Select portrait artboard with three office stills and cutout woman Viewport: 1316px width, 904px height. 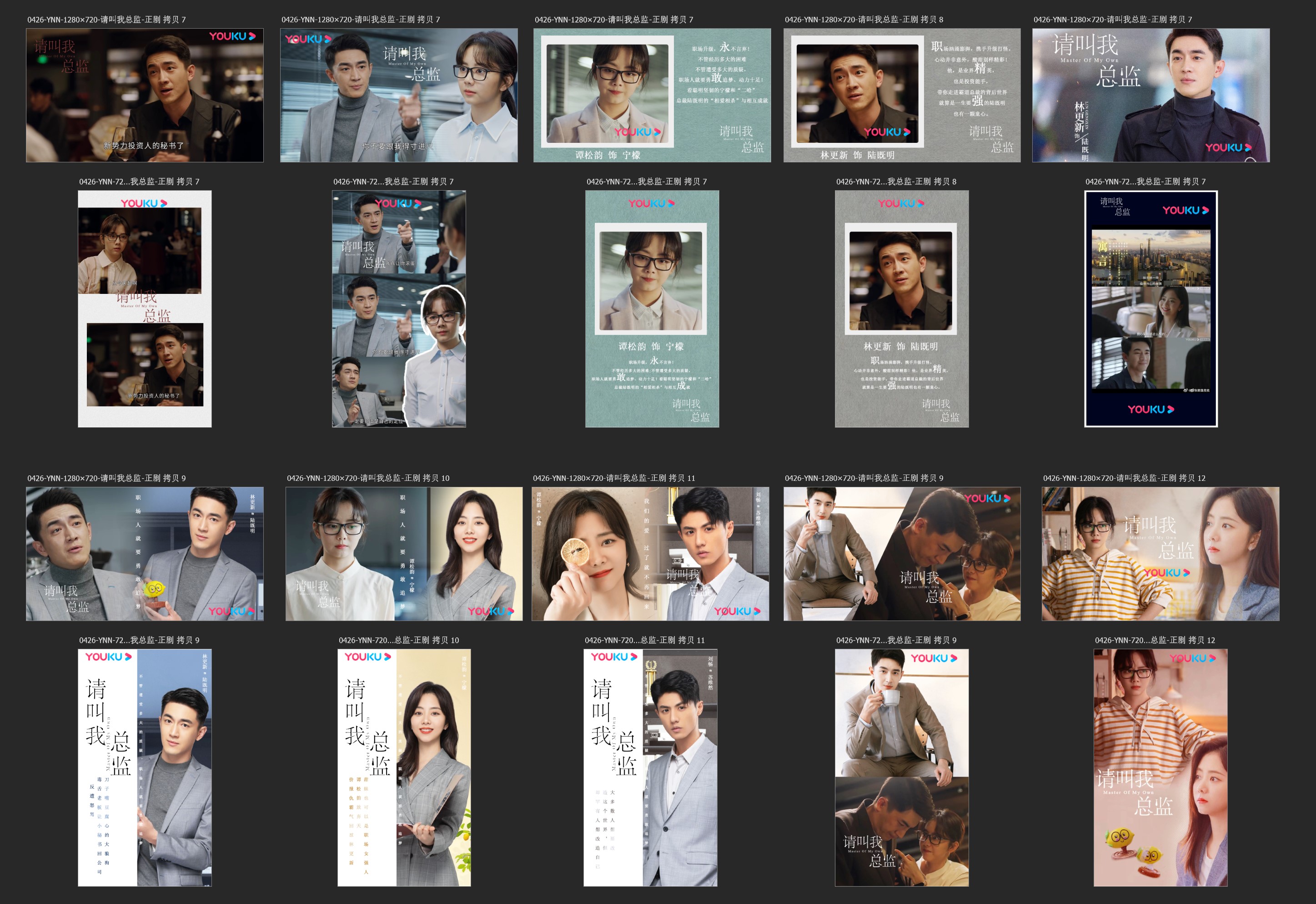(399, 309)
